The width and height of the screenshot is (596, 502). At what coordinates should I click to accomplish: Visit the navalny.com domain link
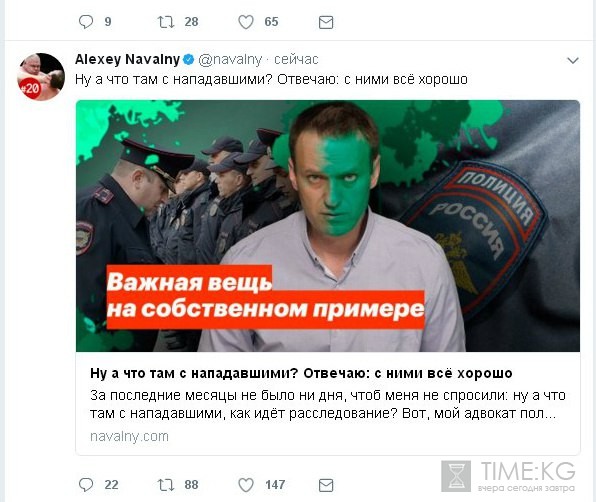tap(129, 436)
